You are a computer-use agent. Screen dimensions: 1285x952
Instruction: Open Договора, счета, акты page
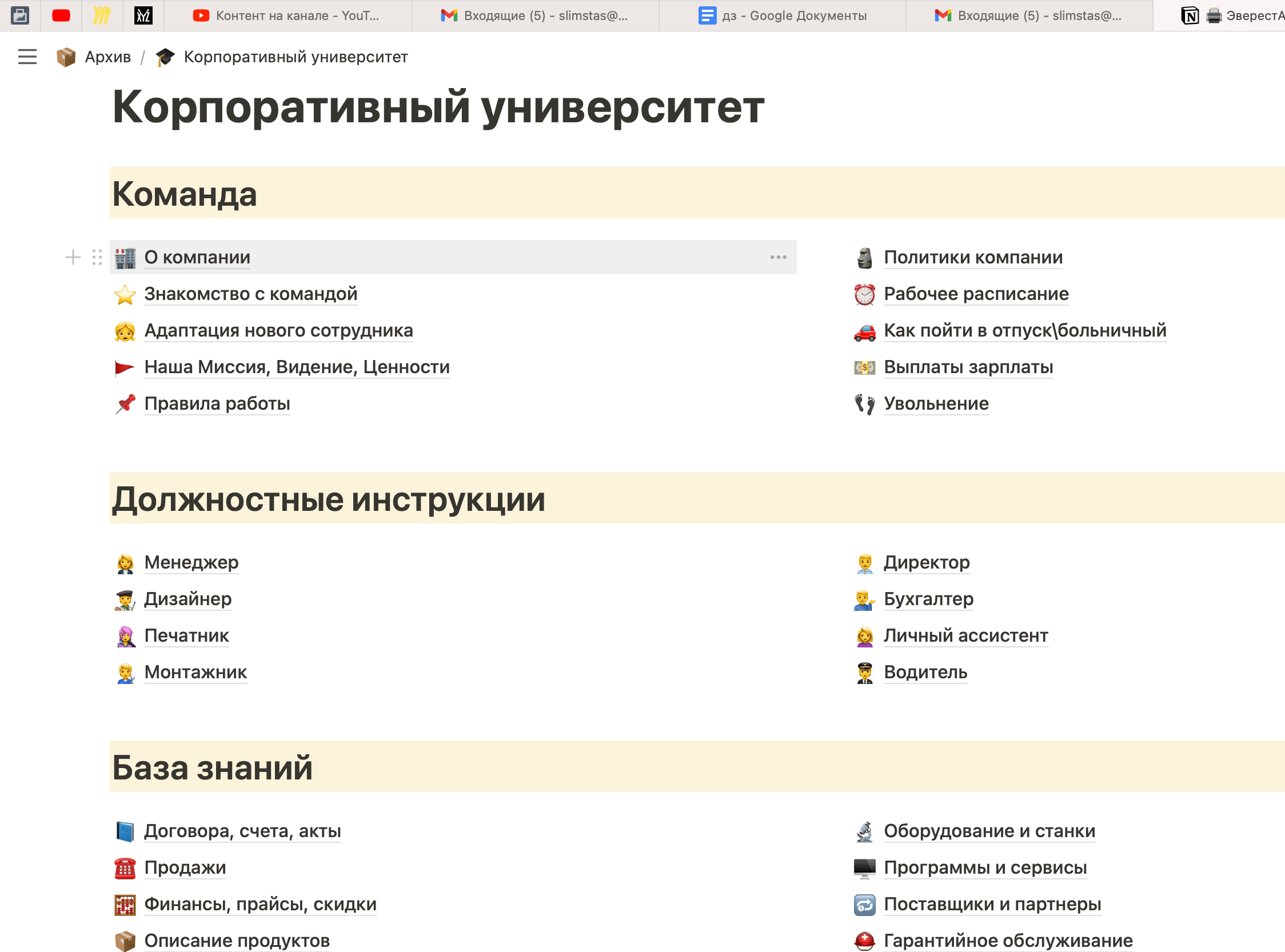click(x=242, y=830)
